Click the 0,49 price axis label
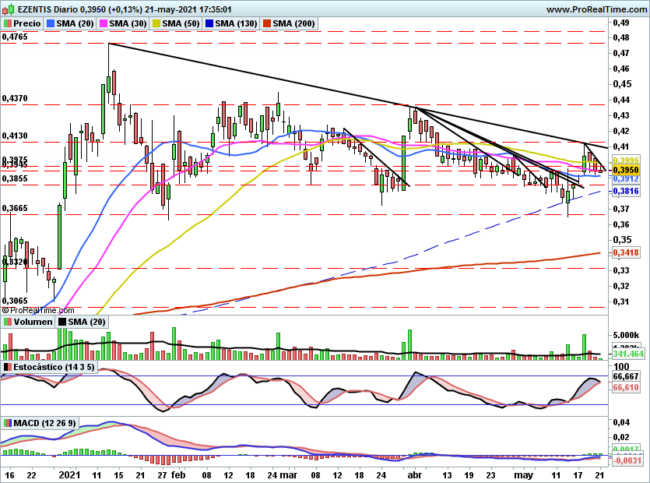Screen dimensions: 650x483 click(x=621, y=22)
